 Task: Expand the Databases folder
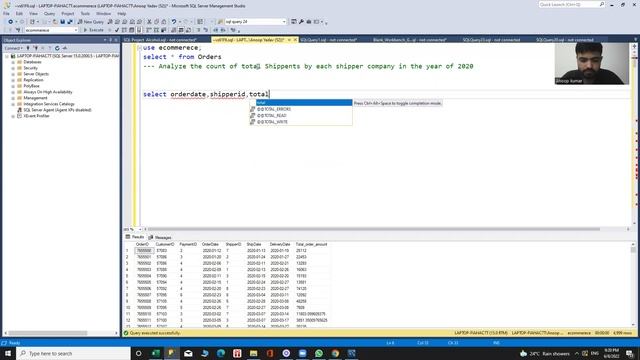13,62
